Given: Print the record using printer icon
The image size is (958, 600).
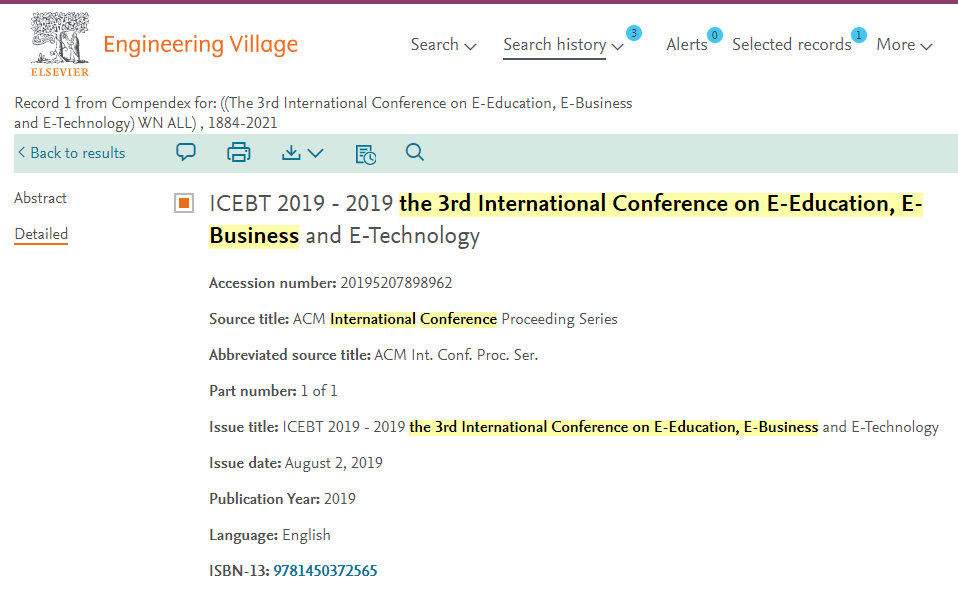Looking at the screenshot, I should [x=238, y=152].
